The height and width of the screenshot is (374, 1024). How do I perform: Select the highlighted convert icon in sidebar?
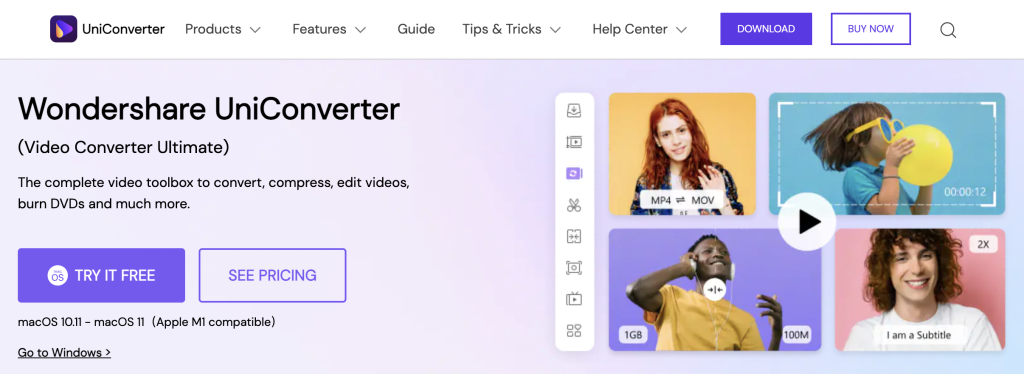574,173
